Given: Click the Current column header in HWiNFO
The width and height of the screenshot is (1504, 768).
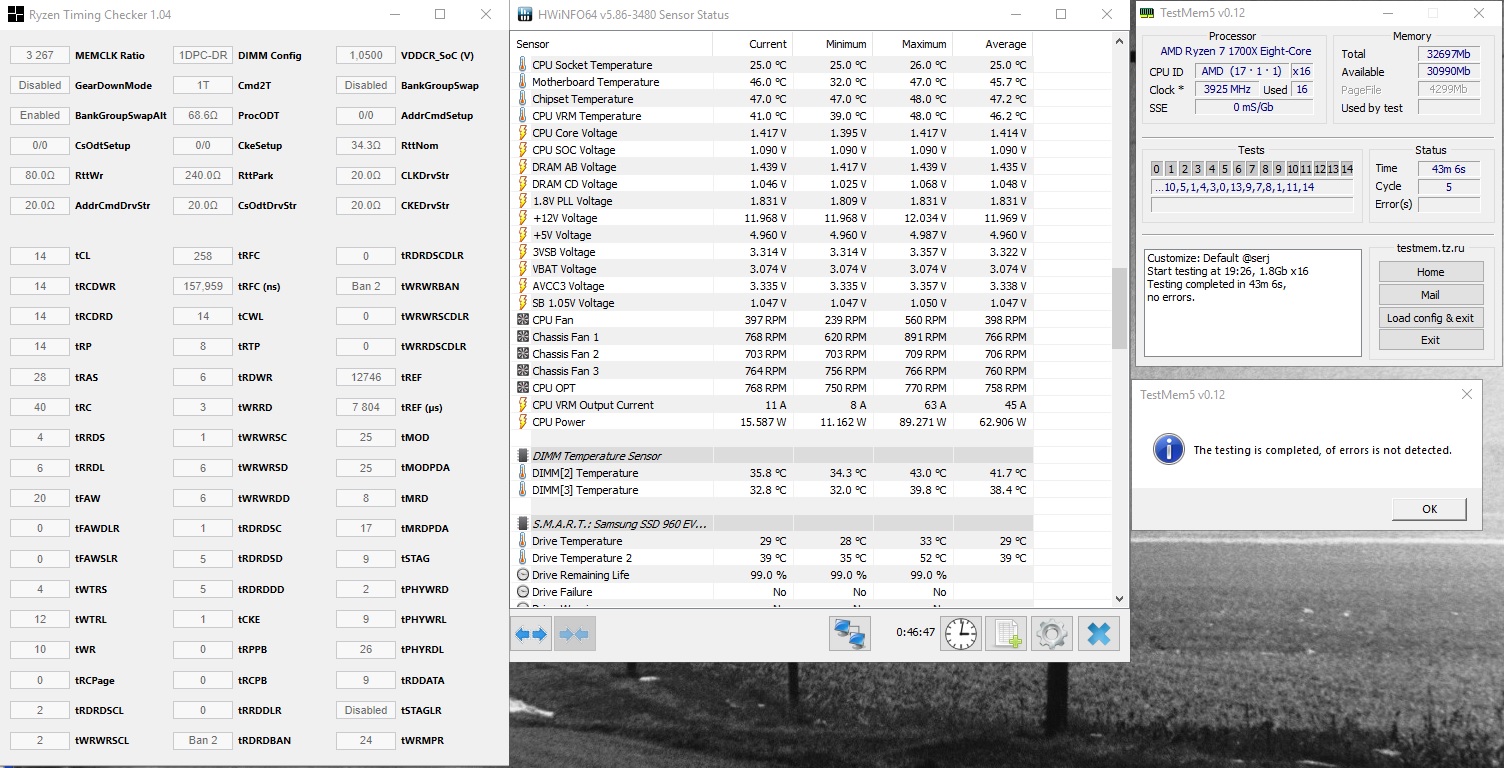Looking at the screenshot, I should point(752,44).
